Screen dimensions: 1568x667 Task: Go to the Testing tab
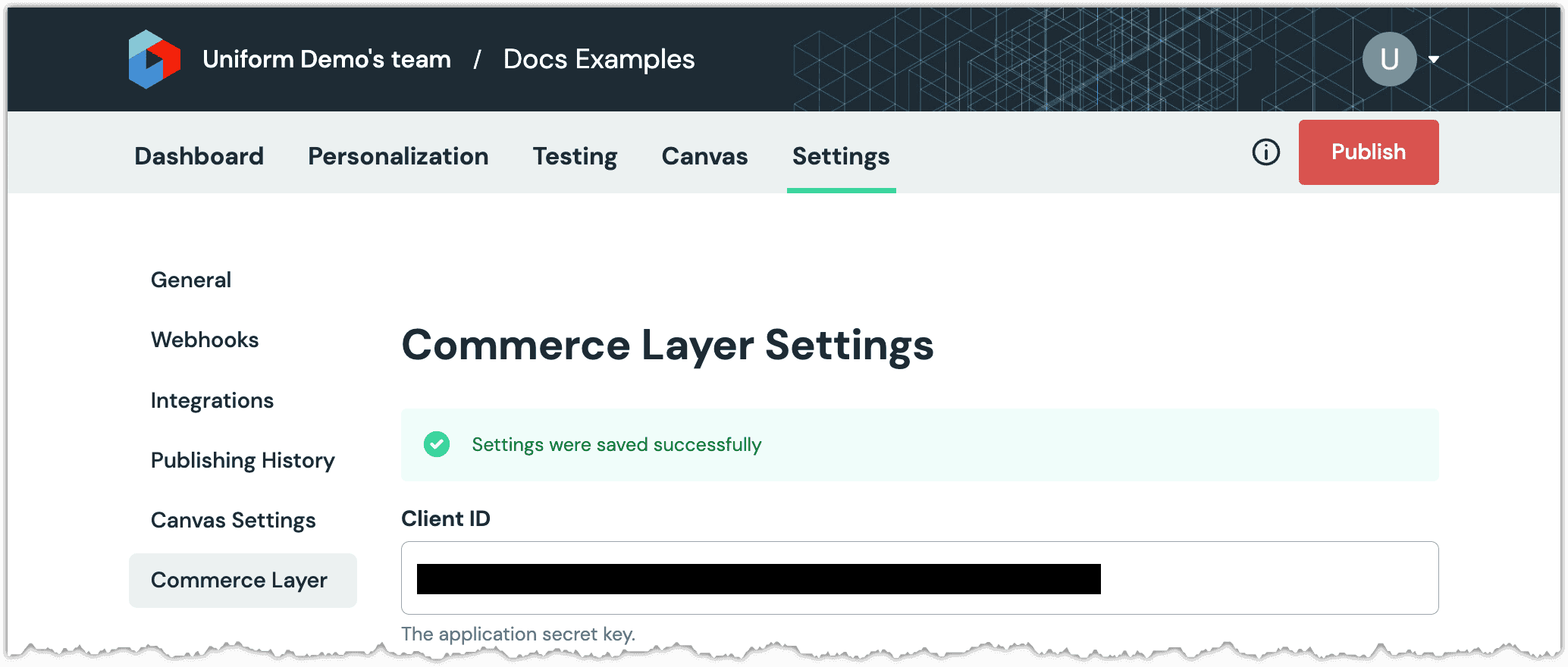(575, 156)
